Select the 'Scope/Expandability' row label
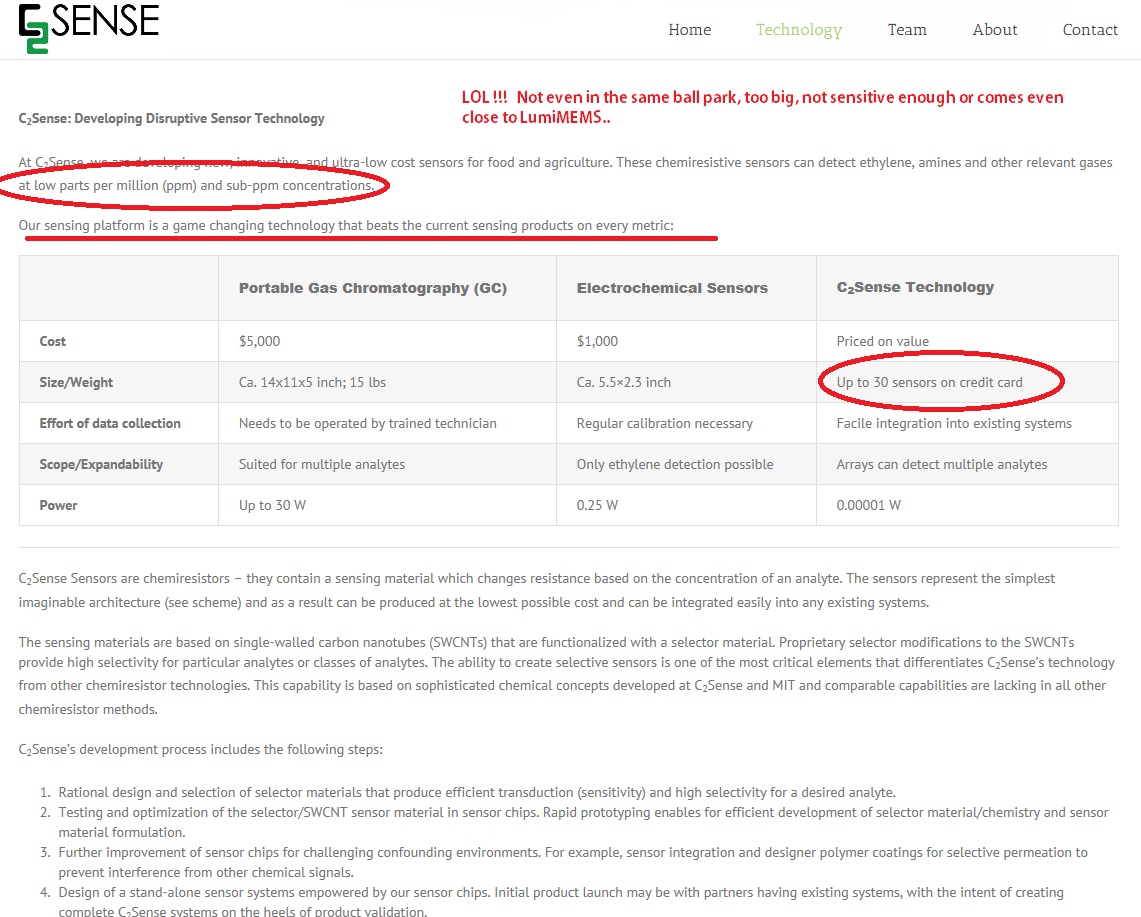This screenshot has height=917, width=1141. 101,464
